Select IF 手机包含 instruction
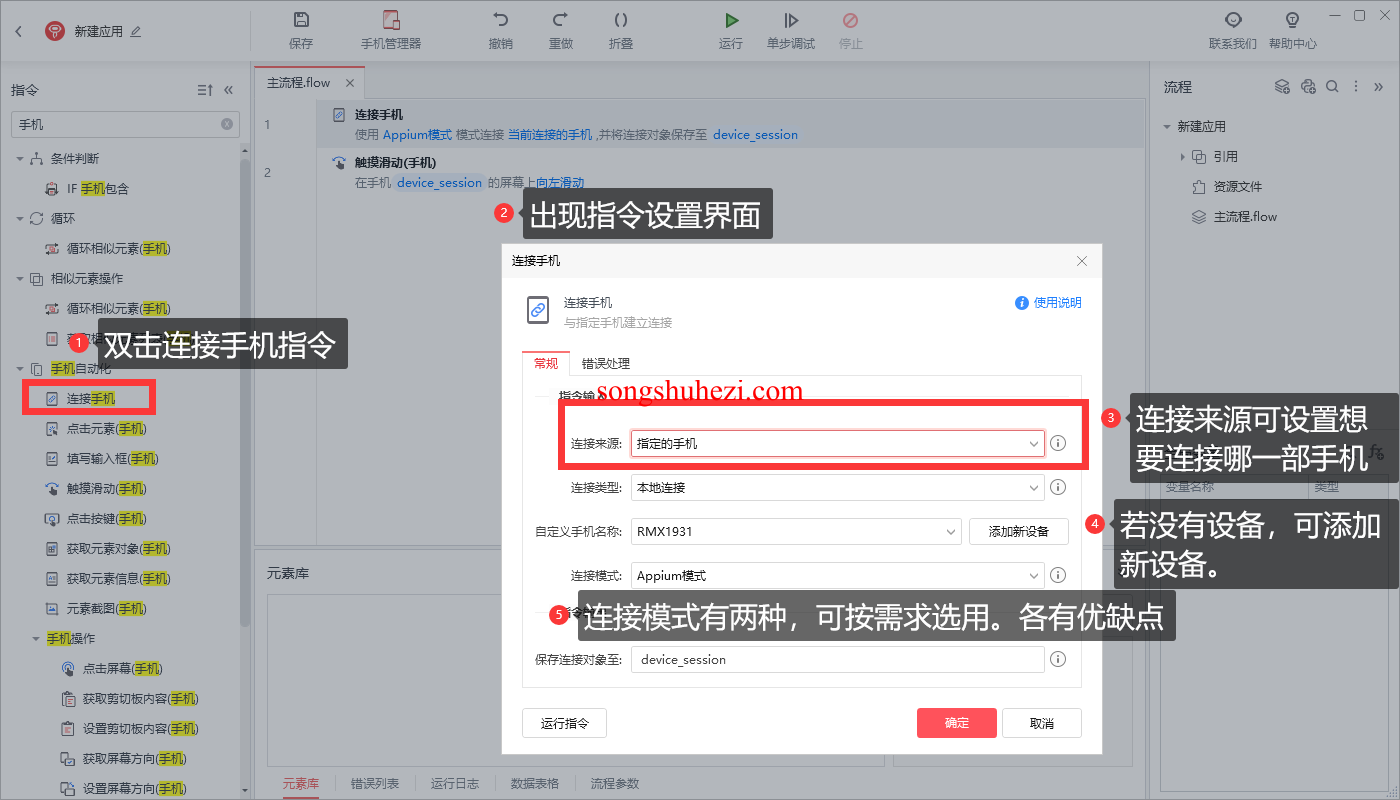Viewport: 1400px width, 800px height. click(x=98, y=188)
